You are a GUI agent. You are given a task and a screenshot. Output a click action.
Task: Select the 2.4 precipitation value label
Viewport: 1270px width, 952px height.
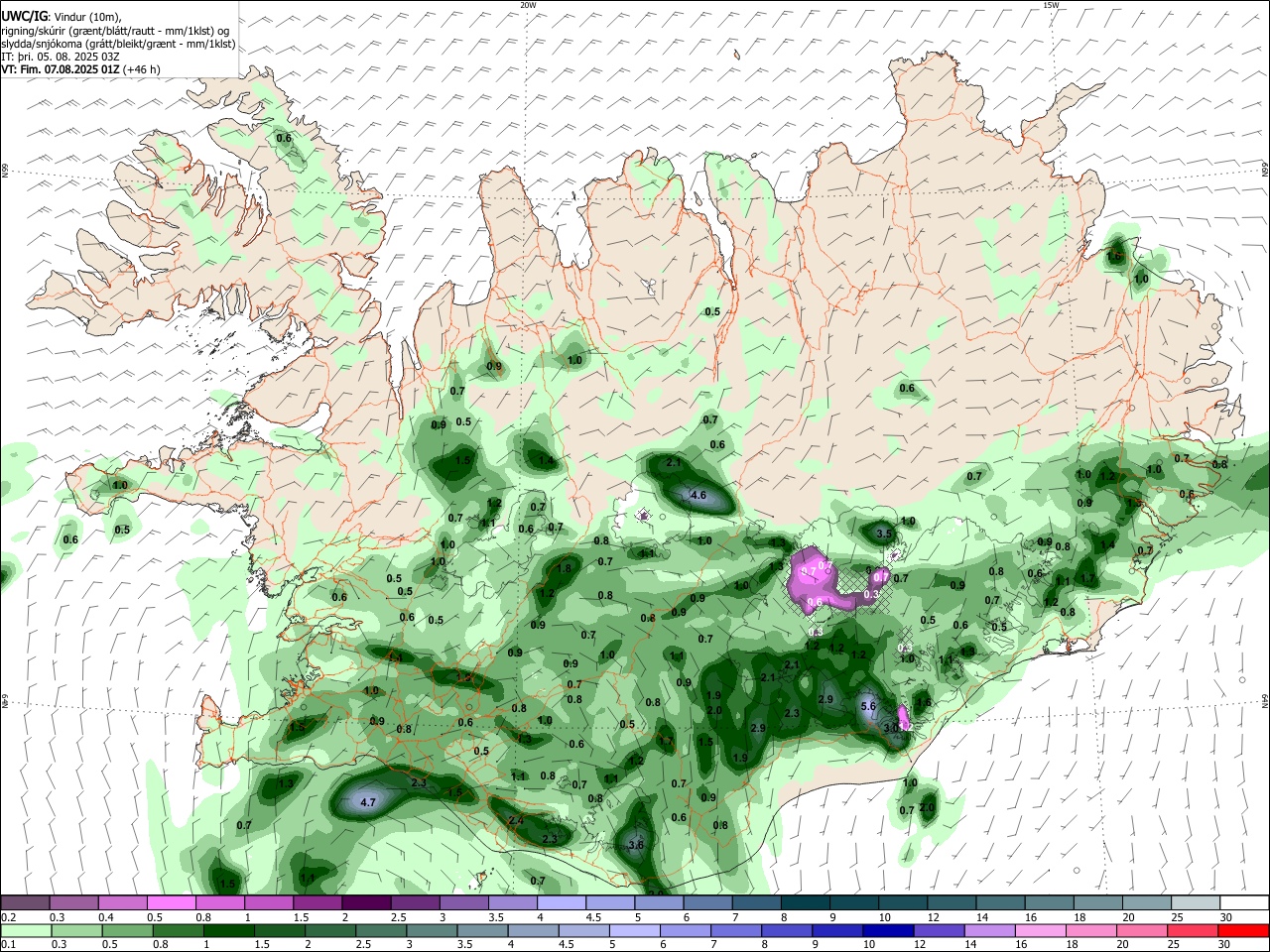[x=516, y=821]
